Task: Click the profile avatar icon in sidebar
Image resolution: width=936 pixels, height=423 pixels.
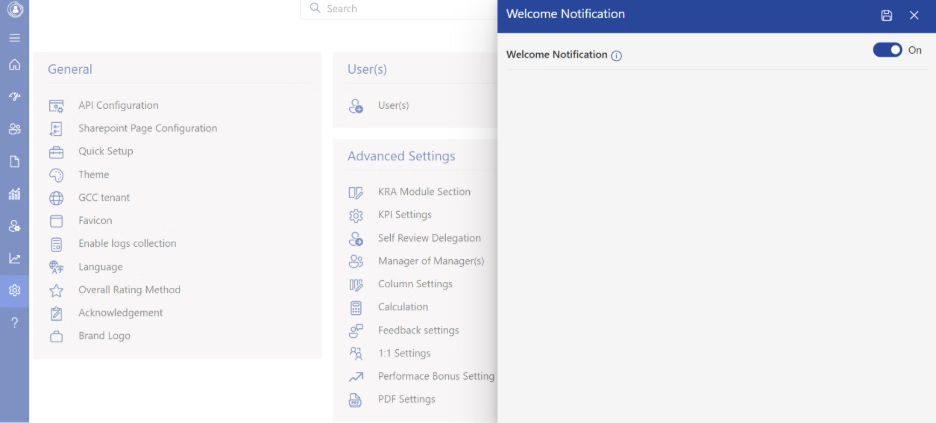Action: (x=14, y=10)
